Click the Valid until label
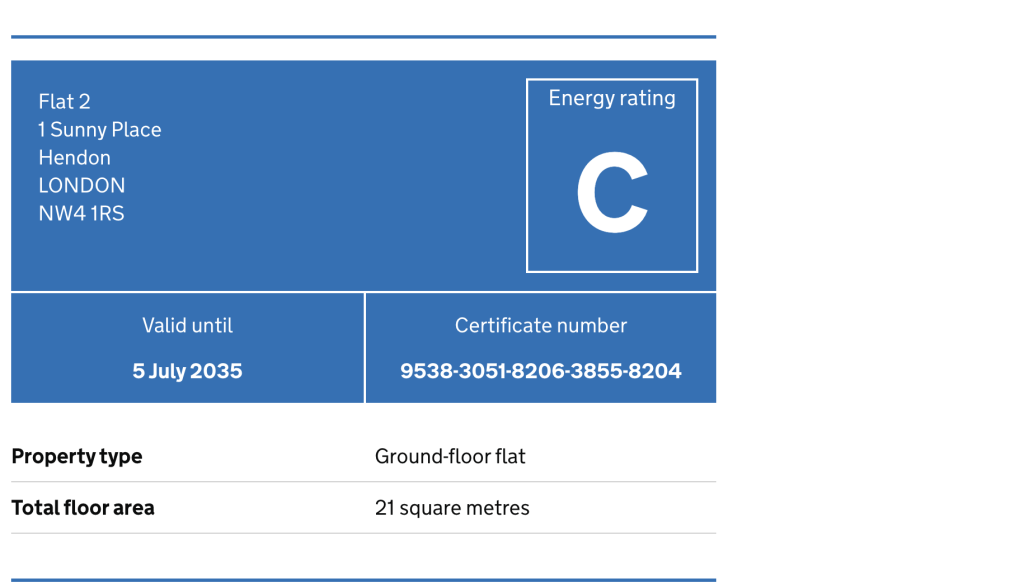 click(187, 325)
